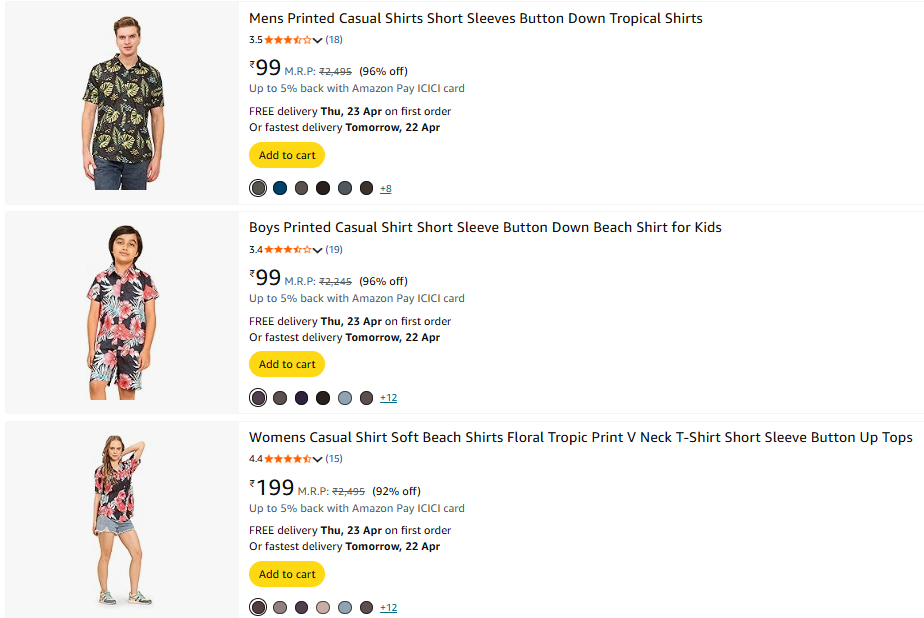Image resolution: width=924 pixels, height=618 pixels.
Task: Show the +8 more colors for Mens shirt
Action: click(x=386, y=189)
